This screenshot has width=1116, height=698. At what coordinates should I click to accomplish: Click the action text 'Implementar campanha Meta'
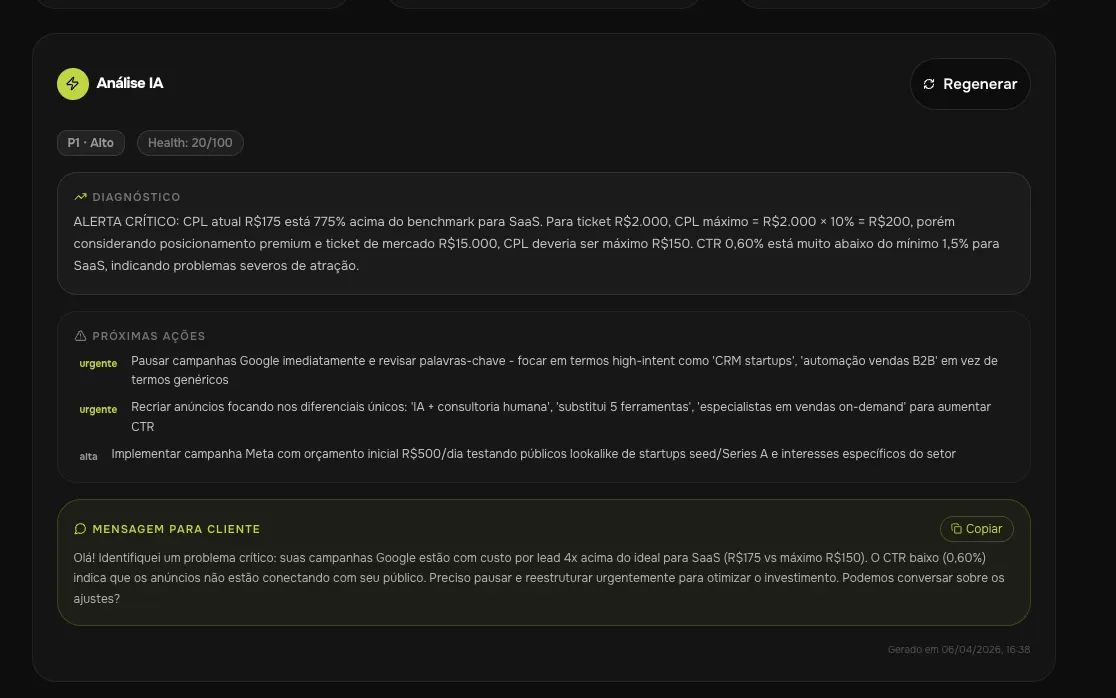click(534, 454)
